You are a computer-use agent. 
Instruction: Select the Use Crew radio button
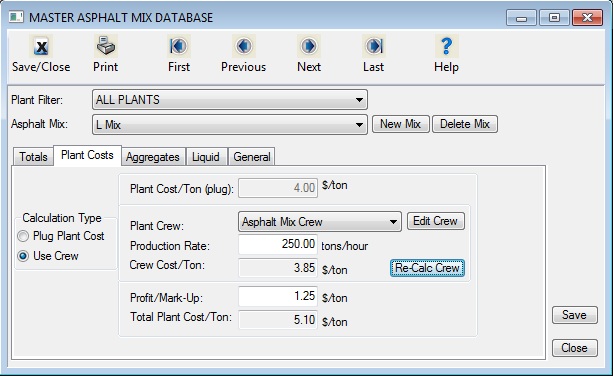click(23, 256)
